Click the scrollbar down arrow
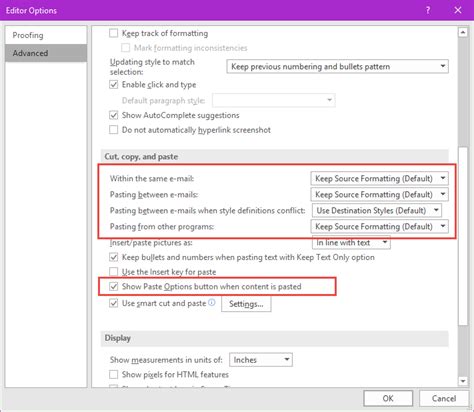The height and width of the screenshot is (412, 474). coord(463,381)
